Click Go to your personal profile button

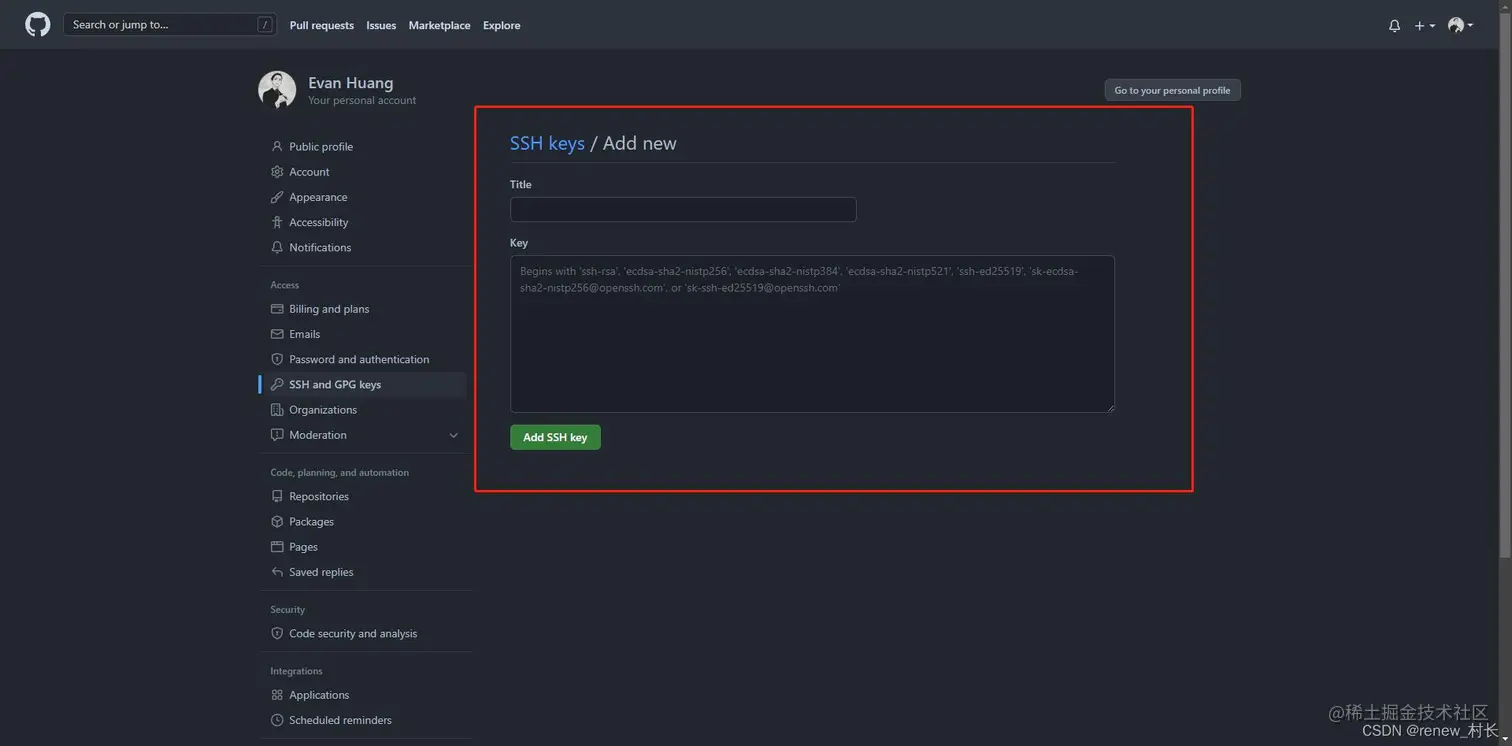coord(1172,90)
